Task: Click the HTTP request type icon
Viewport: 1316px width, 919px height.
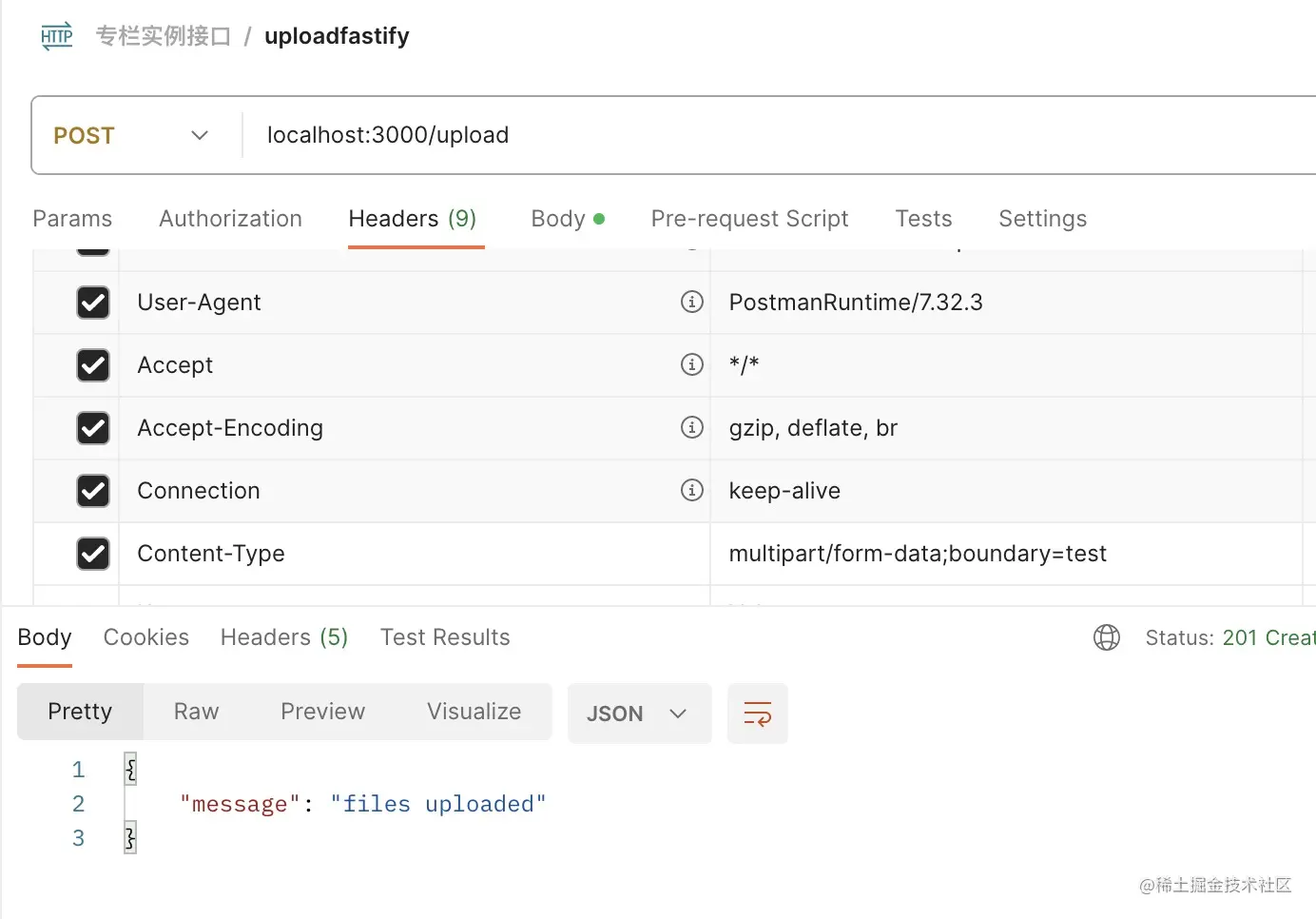Action: [57, 36]
